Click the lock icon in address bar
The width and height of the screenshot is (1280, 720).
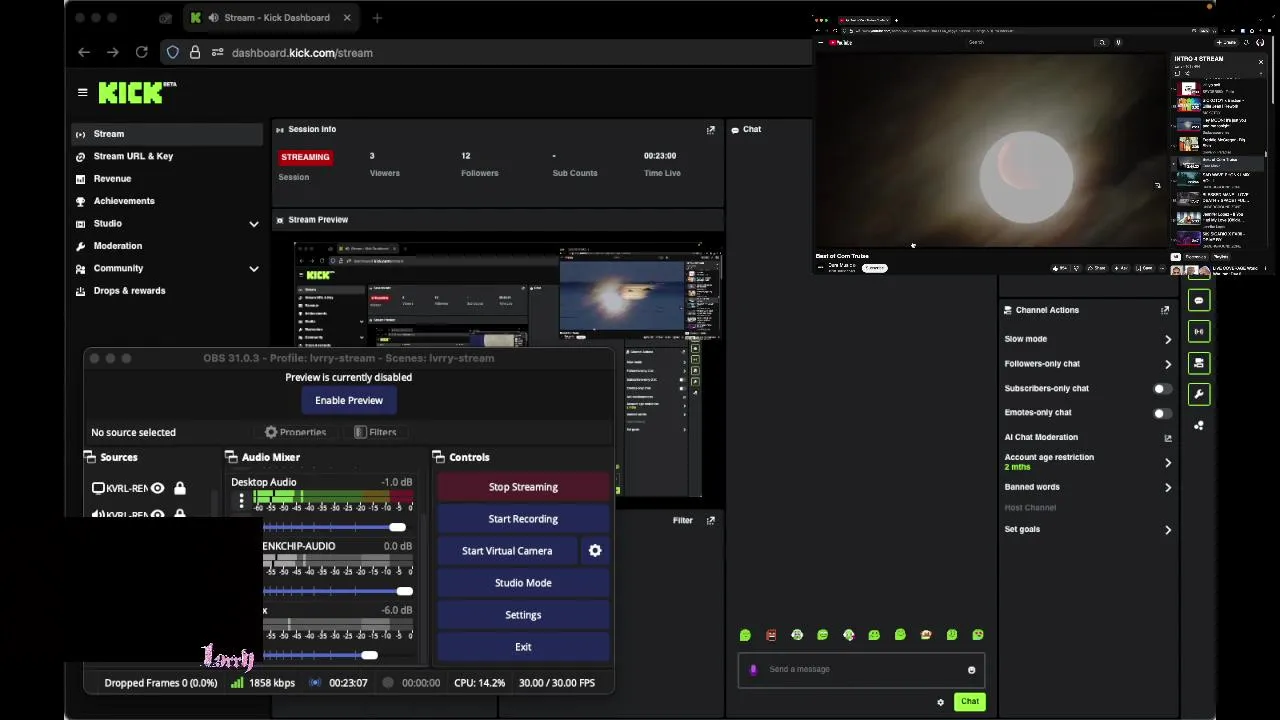(x=195, y=52)
